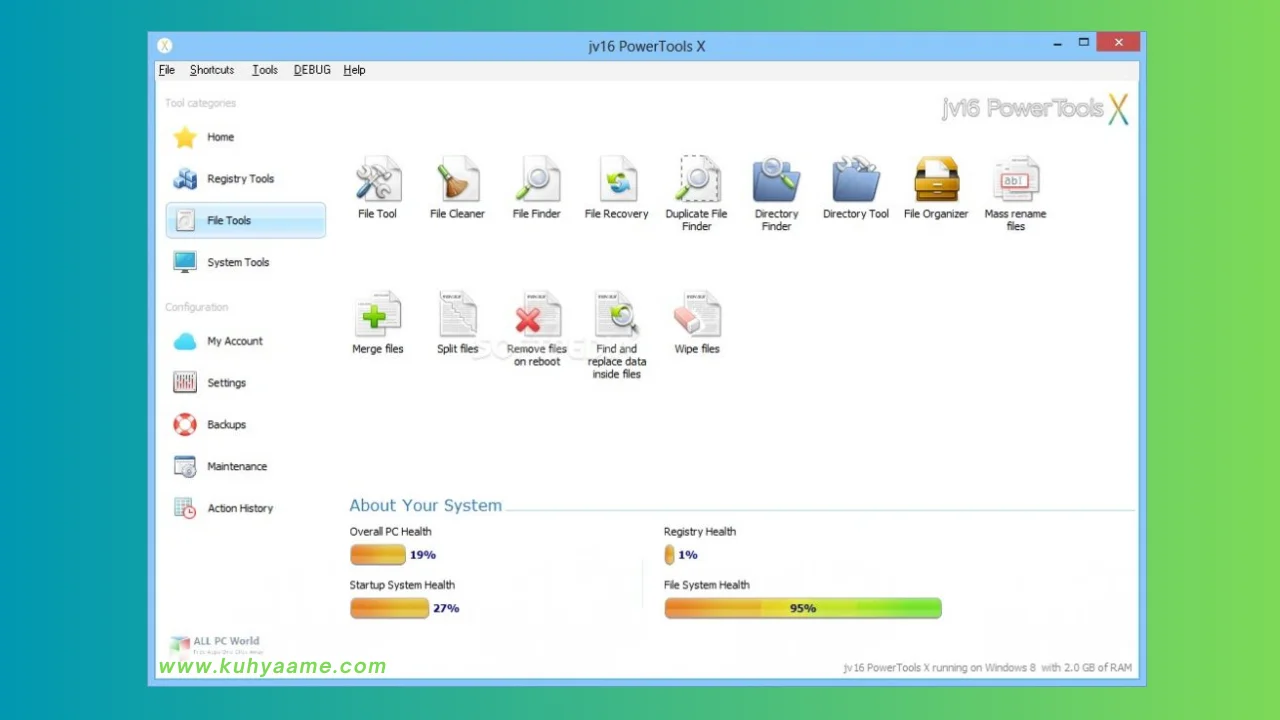Click the Configuration heading

[197, 307]
